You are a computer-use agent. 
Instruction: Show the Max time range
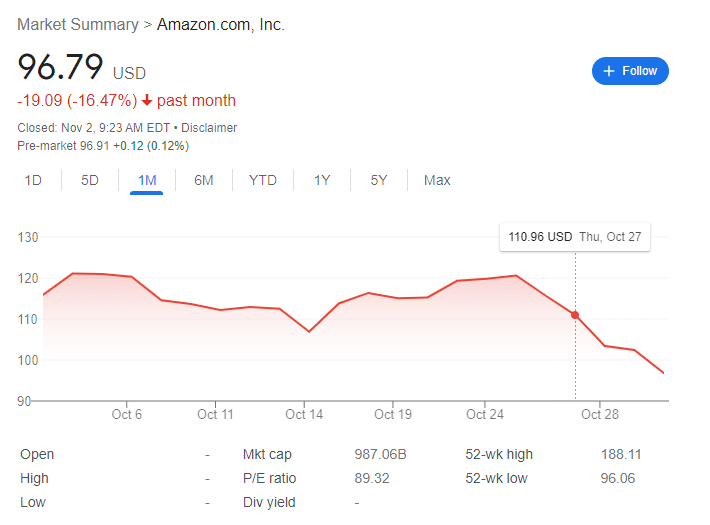pos(437,180)
